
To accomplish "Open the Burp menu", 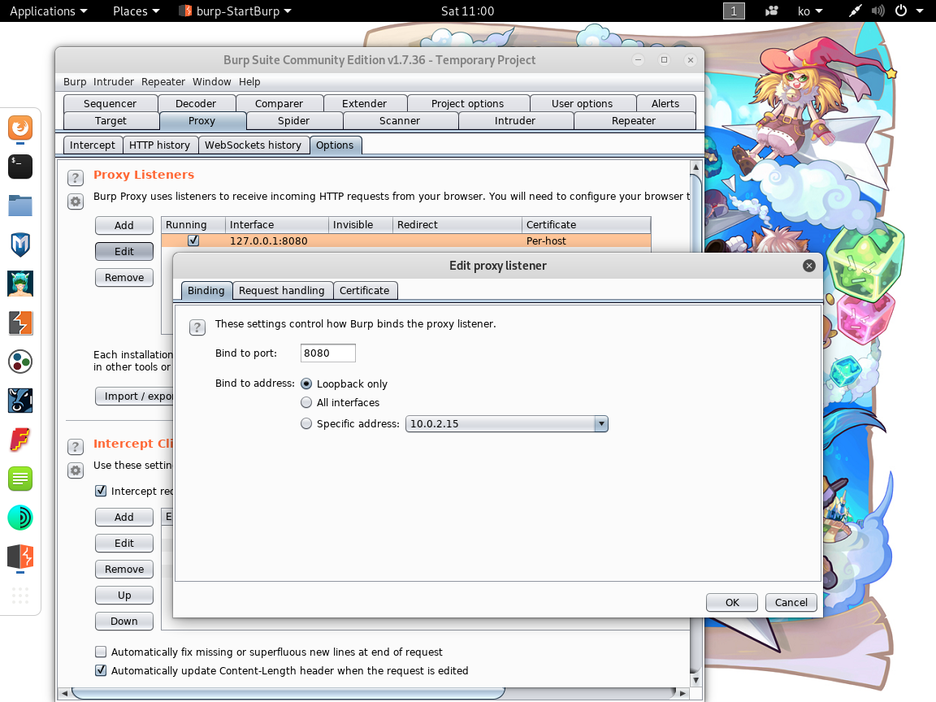I will [75, 82].
